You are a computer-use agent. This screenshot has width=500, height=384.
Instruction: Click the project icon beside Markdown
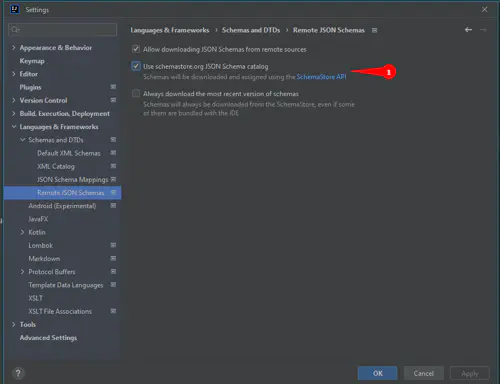click(x=113, y=258)
